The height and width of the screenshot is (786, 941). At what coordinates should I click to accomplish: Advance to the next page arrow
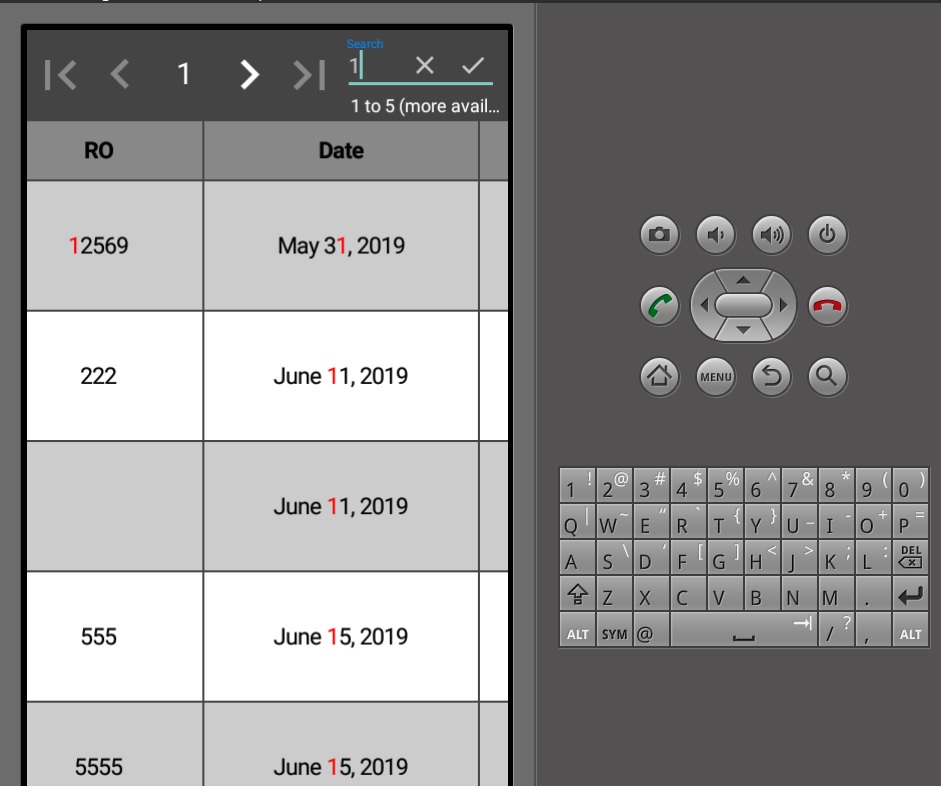click(250, 74)
